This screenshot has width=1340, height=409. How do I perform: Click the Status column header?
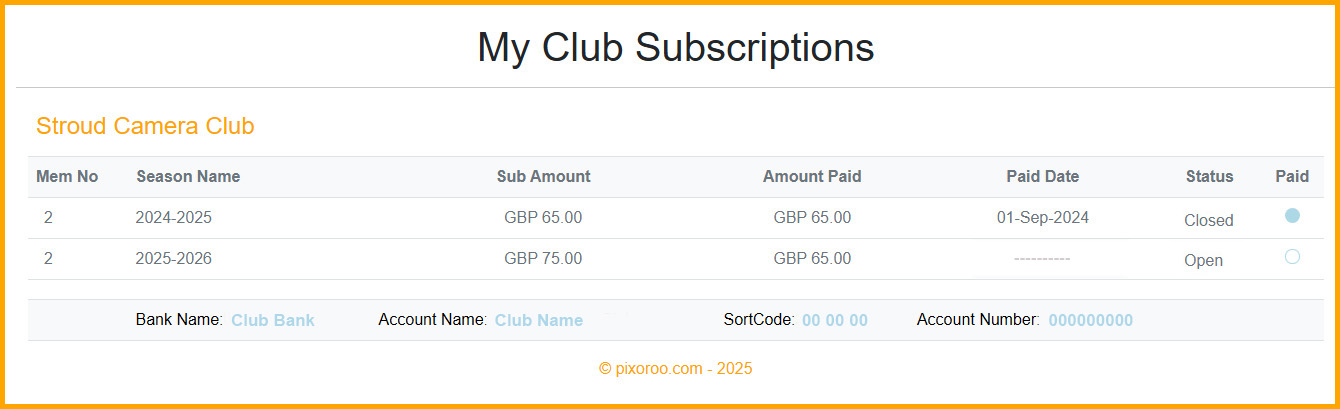(1209, 176)
